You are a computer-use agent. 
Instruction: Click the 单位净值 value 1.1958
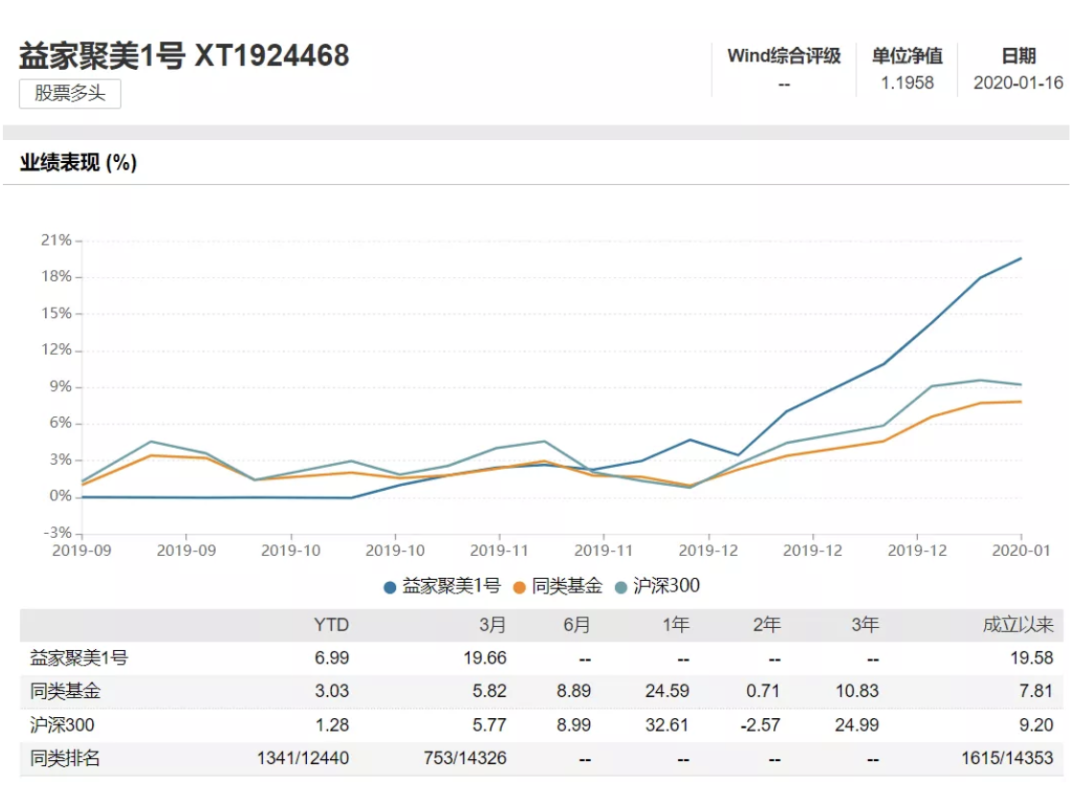tap(907, 83)
